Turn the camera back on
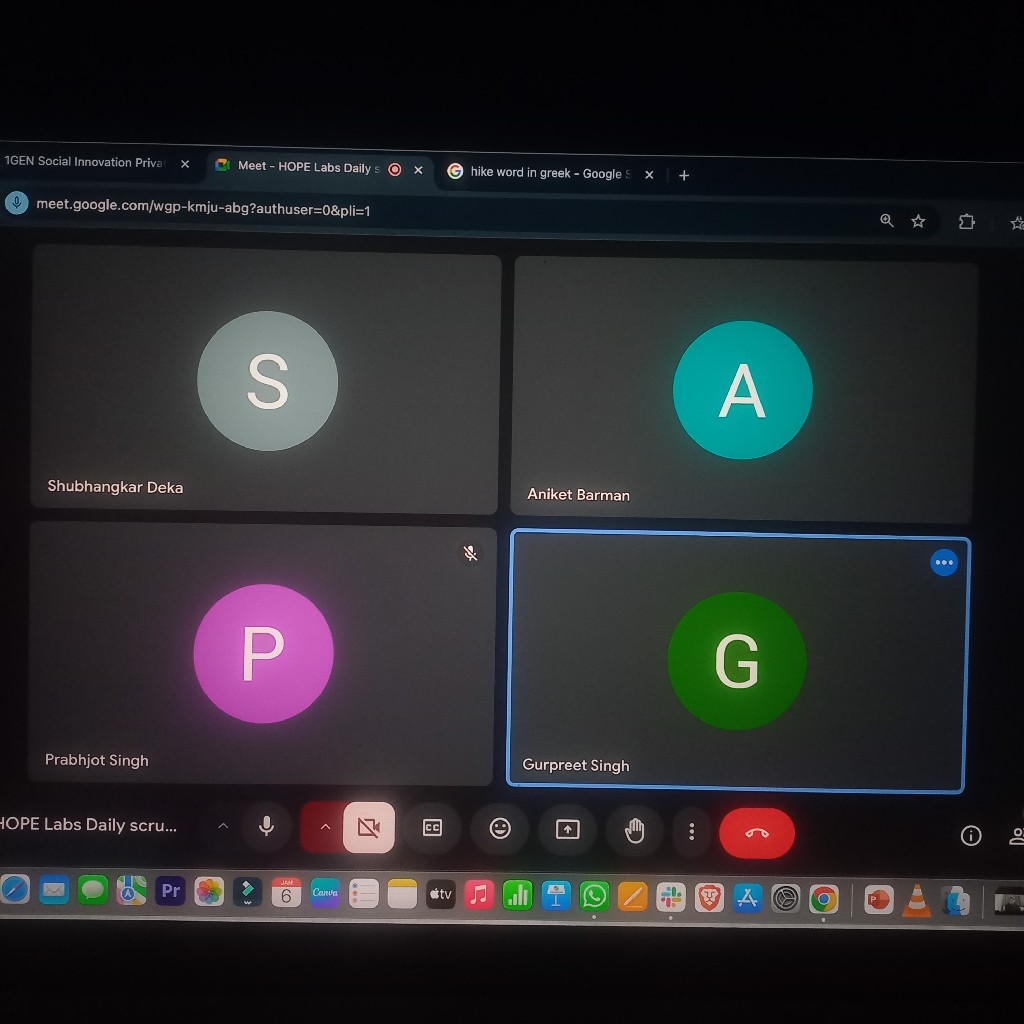The width and height of the screenshot is (1024, 1024). 369,827
